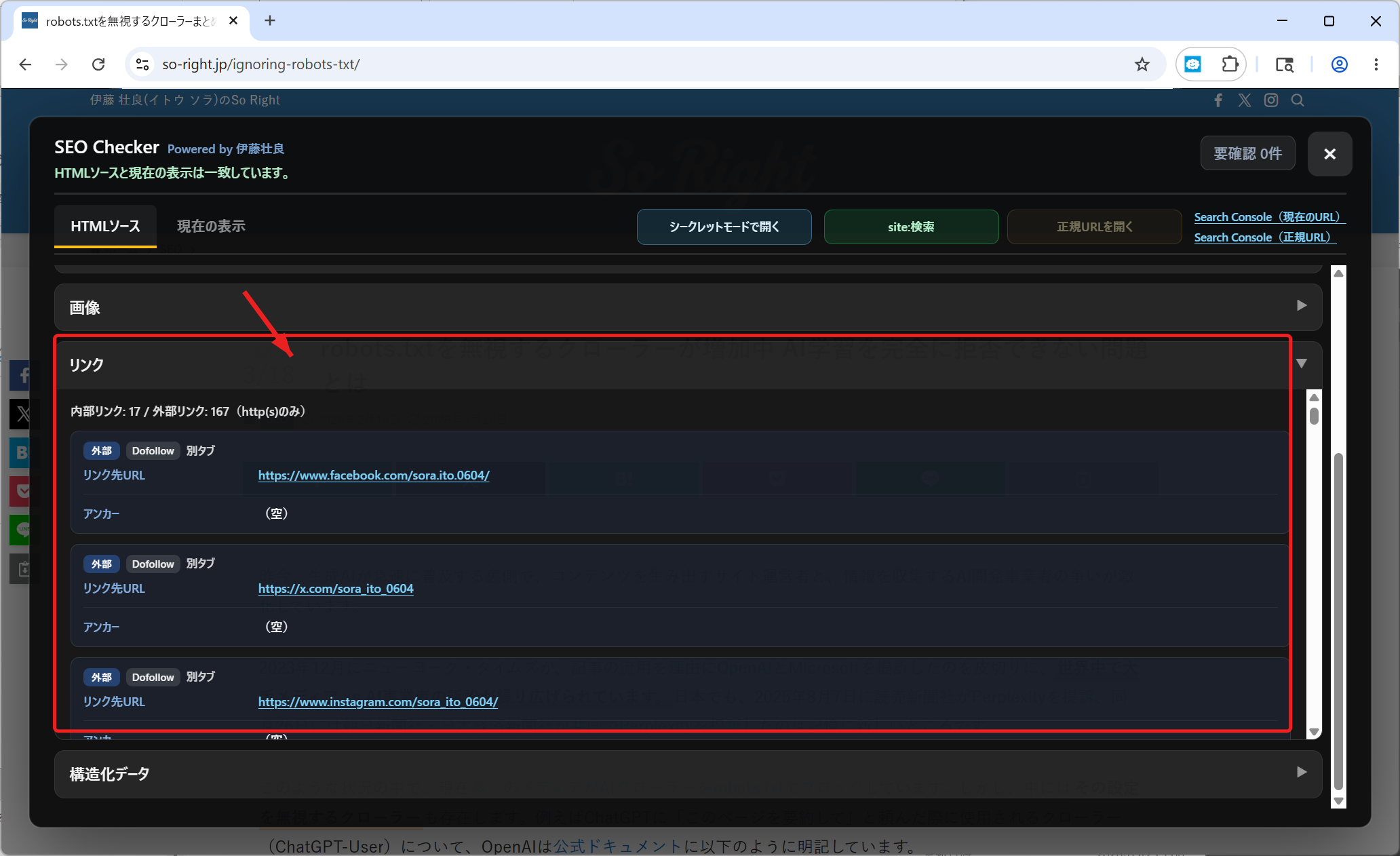Open the Chrome three-dot menu
Image resolution: width=1400 pixels, height=856 pixels.
(1376, 64)
